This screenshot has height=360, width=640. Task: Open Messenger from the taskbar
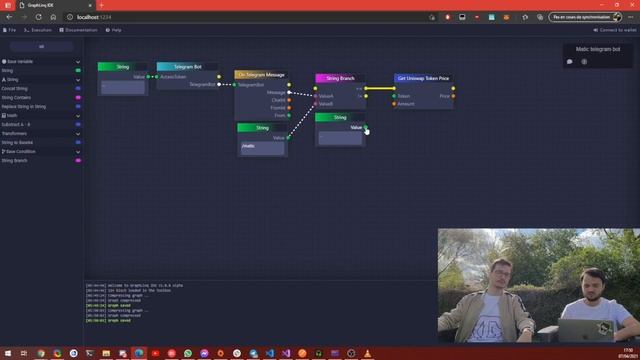click(x=204, y=353)
